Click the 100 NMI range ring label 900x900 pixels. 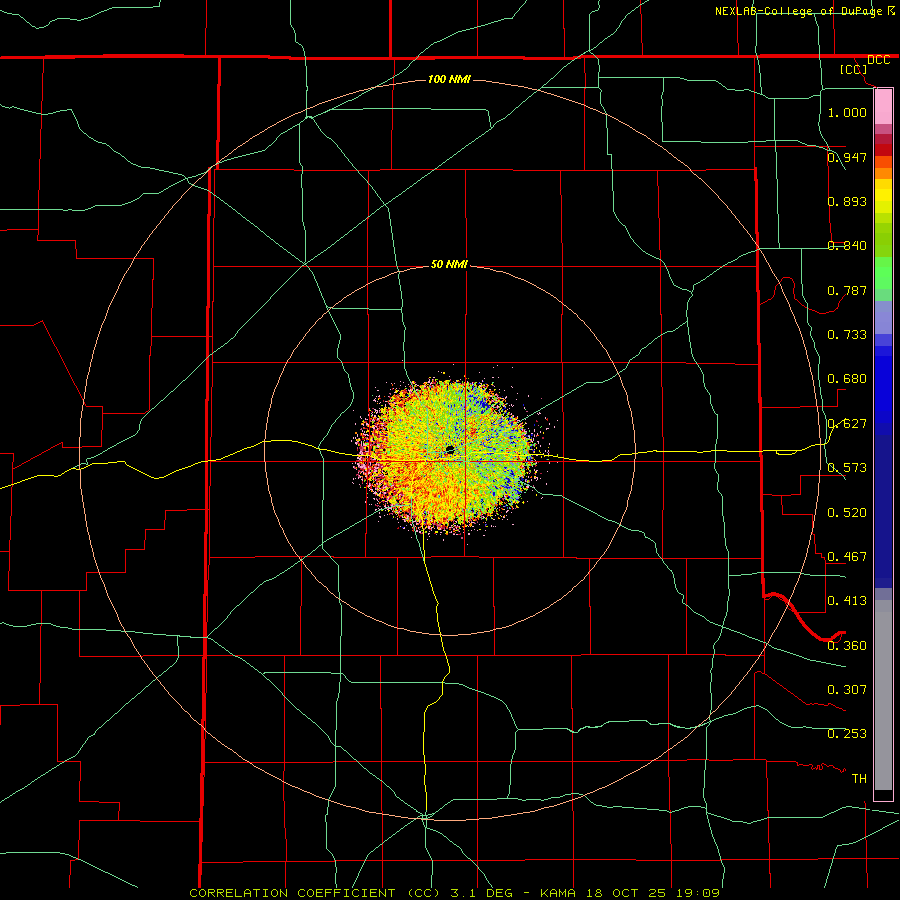pyautogui.click(x=449, y=79)
